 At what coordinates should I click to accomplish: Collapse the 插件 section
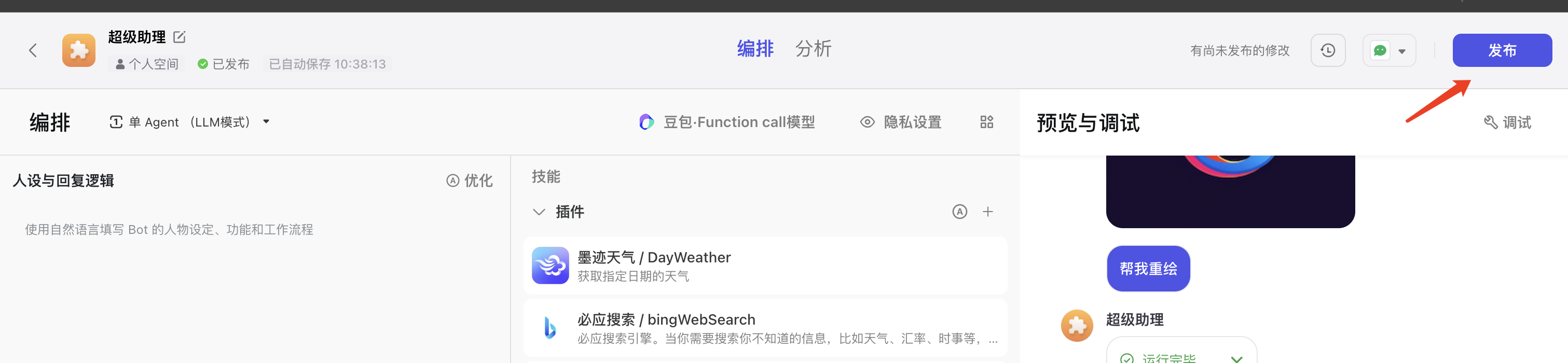tap(539, 212)
